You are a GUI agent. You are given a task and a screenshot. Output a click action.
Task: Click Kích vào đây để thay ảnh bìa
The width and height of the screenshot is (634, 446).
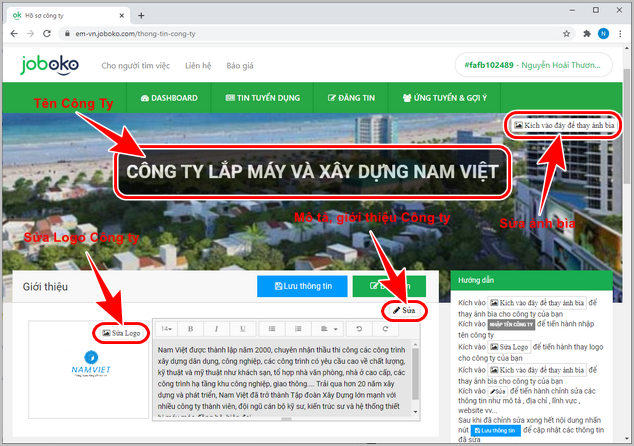[x=564, y=125]
